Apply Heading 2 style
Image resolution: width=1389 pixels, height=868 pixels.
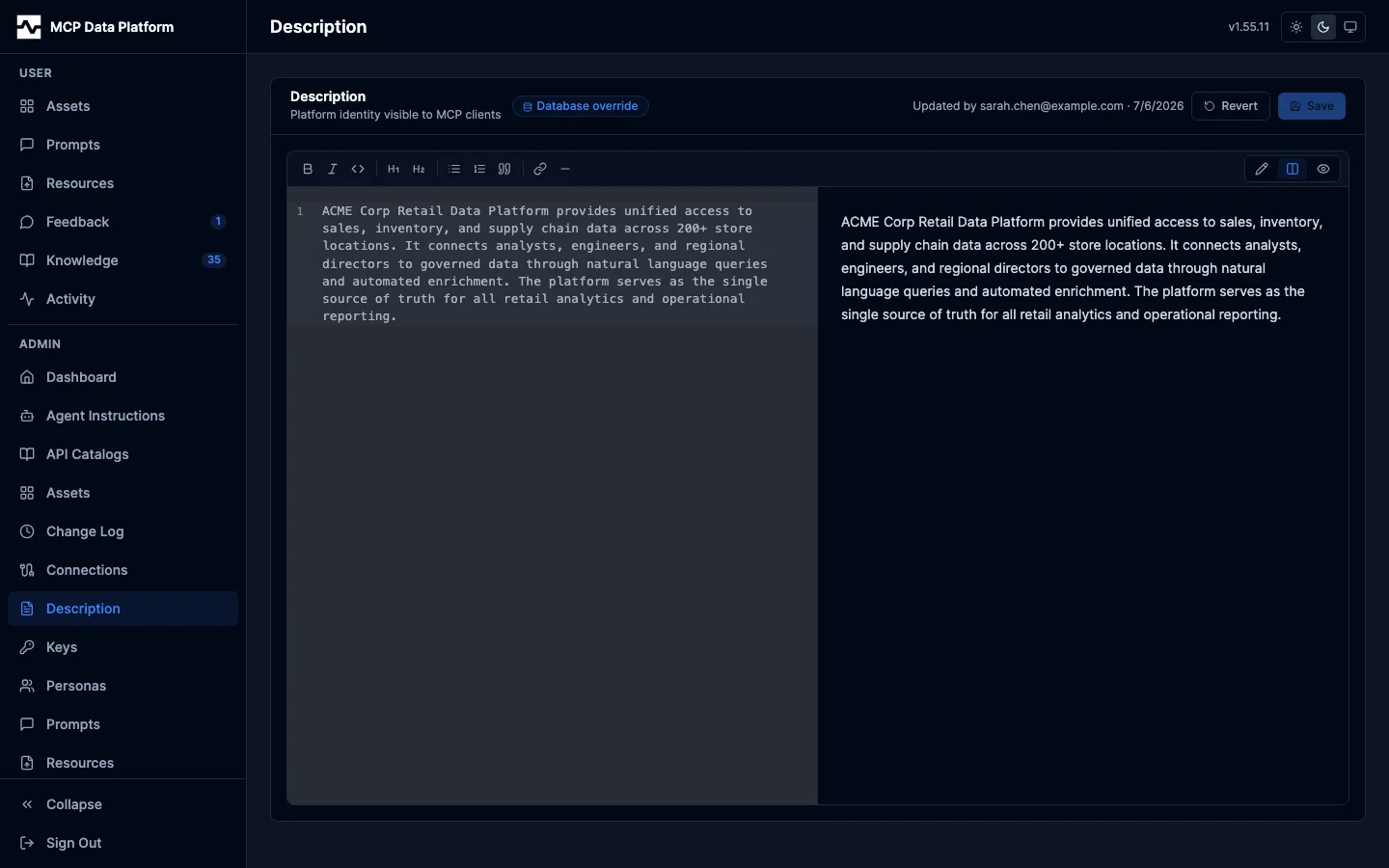click(x=419, y=169)
